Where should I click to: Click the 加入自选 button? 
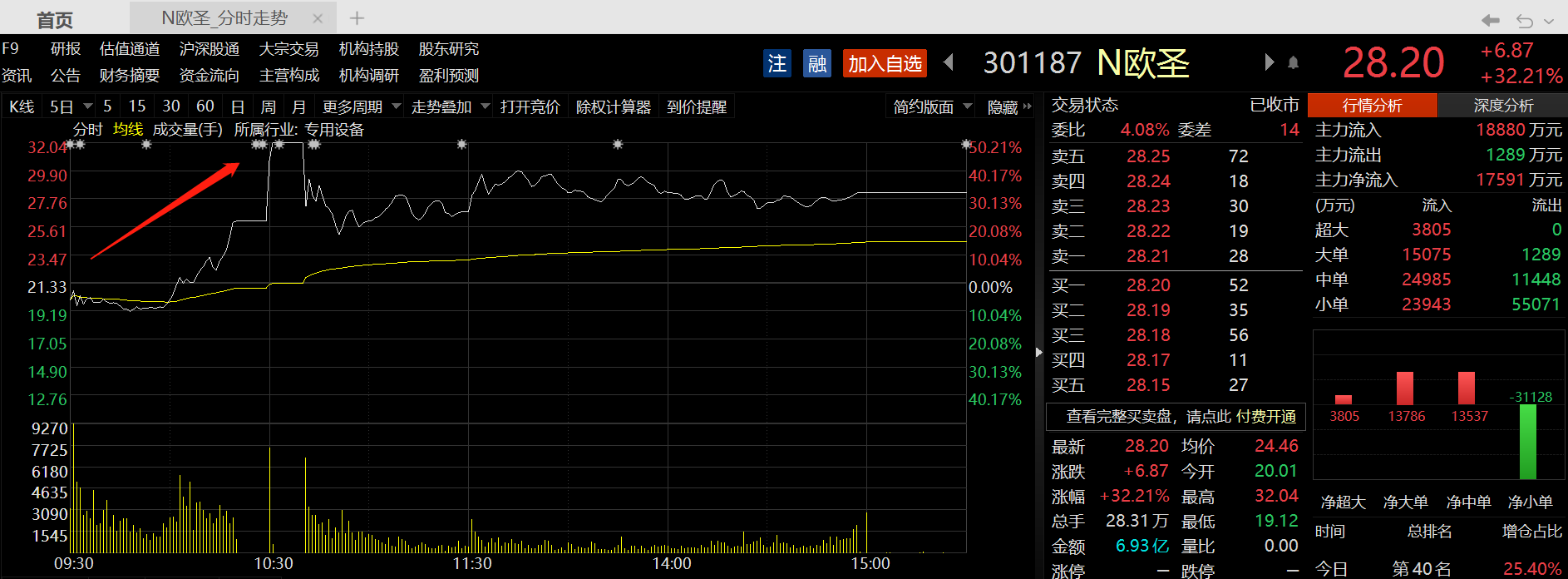pos(885,63)
